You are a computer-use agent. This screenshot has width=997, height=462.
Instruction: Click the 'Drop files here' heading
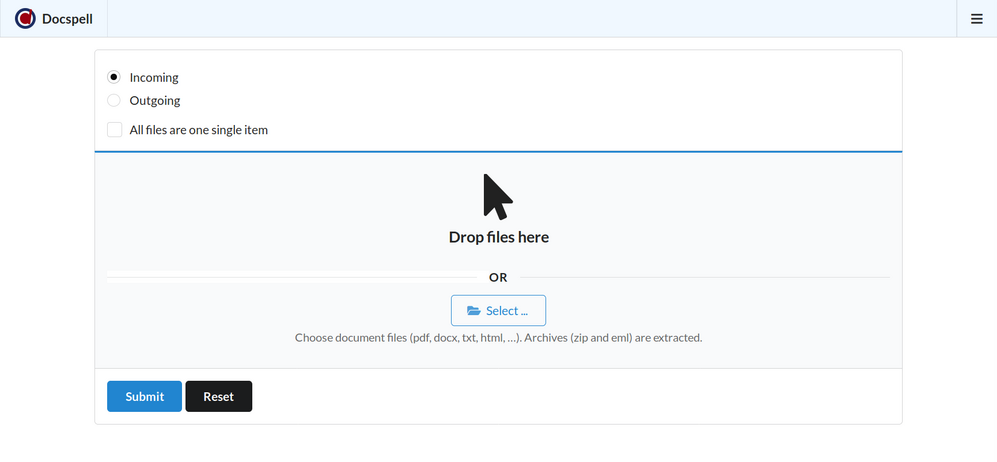(498, 237)
